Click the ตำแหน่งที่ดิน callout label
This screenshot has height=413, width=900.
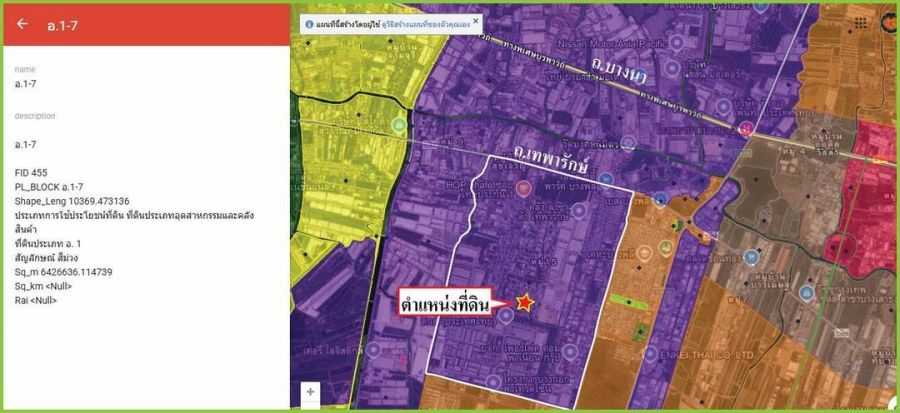[455, 304]
